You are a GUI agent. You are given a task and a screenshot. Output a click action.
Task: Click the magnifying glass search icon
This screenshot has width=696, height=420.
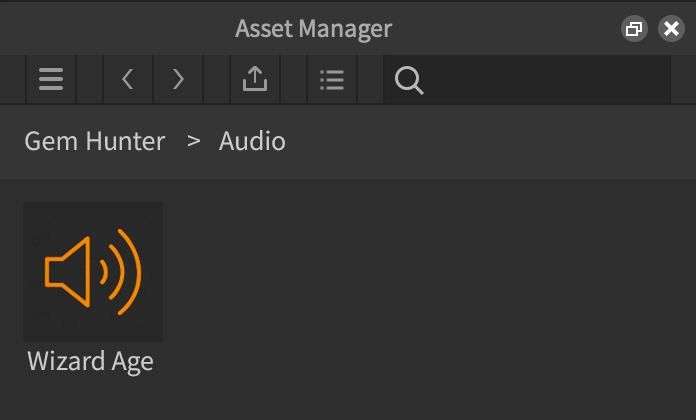(x=408, y=80)
